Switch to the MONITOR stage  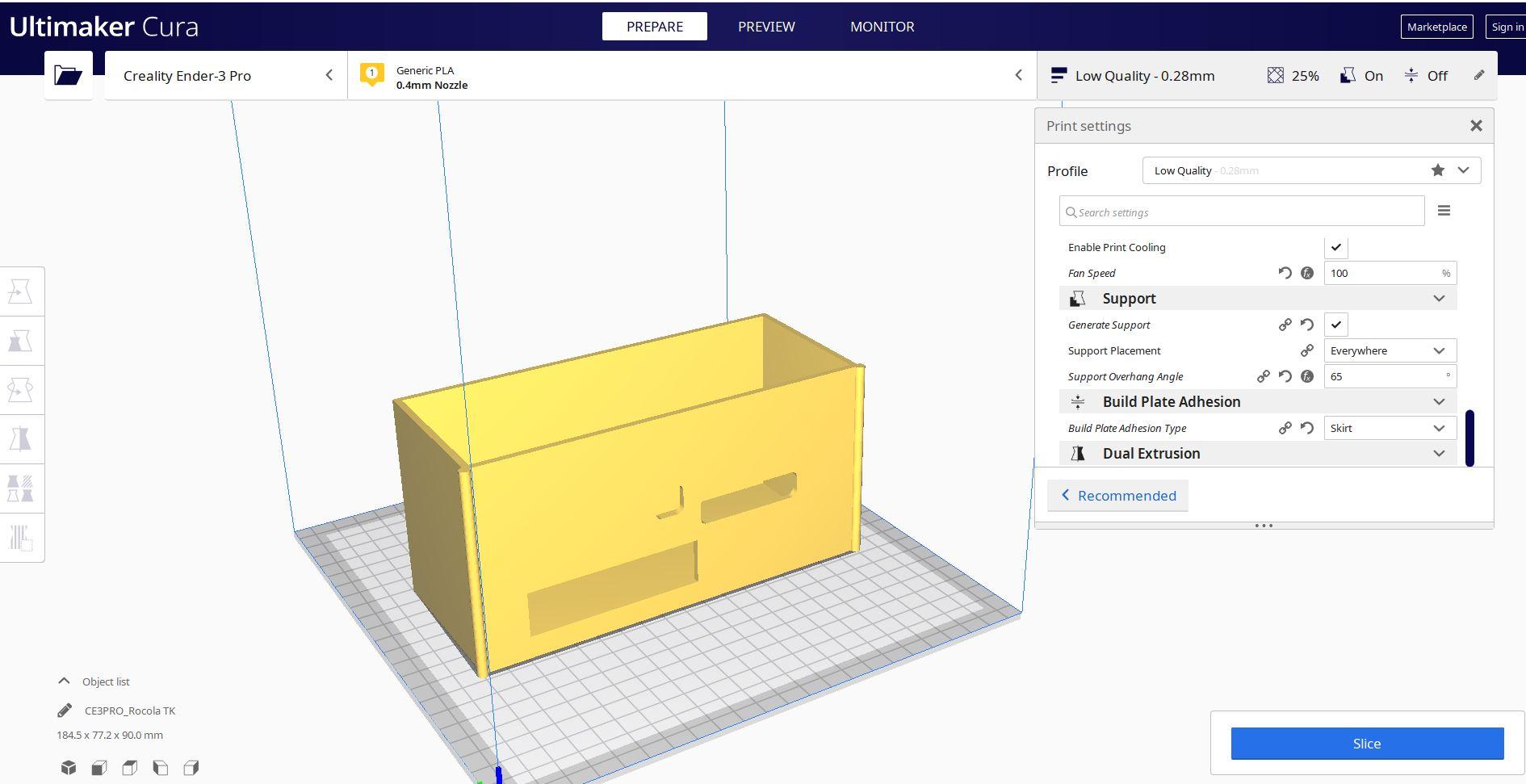pos(882,27)
